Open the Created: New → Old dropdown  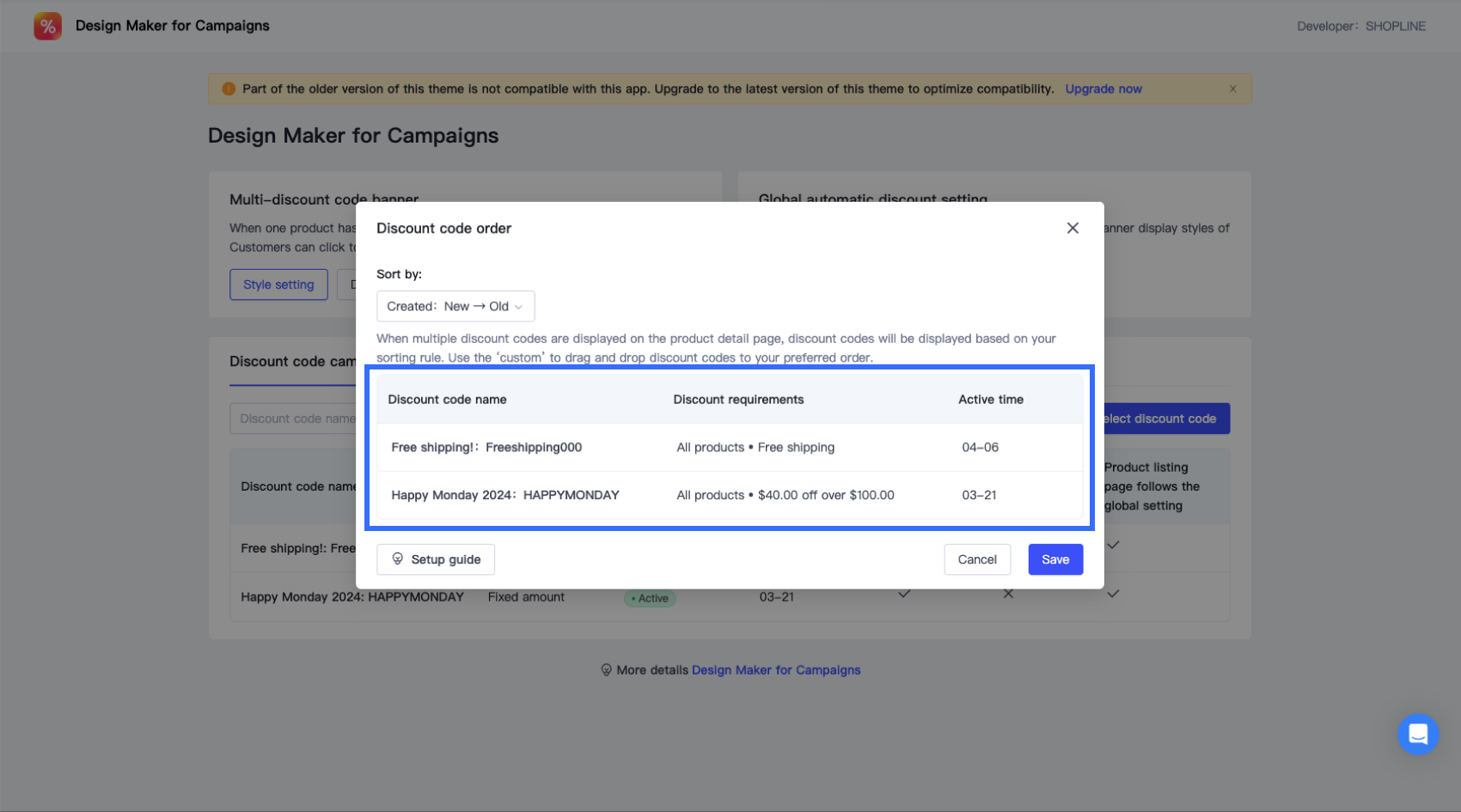click(455, 307)
